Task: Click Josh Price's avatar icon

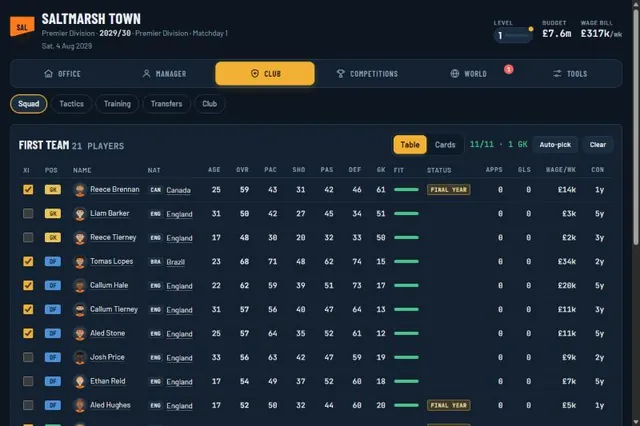Action: 80,358
